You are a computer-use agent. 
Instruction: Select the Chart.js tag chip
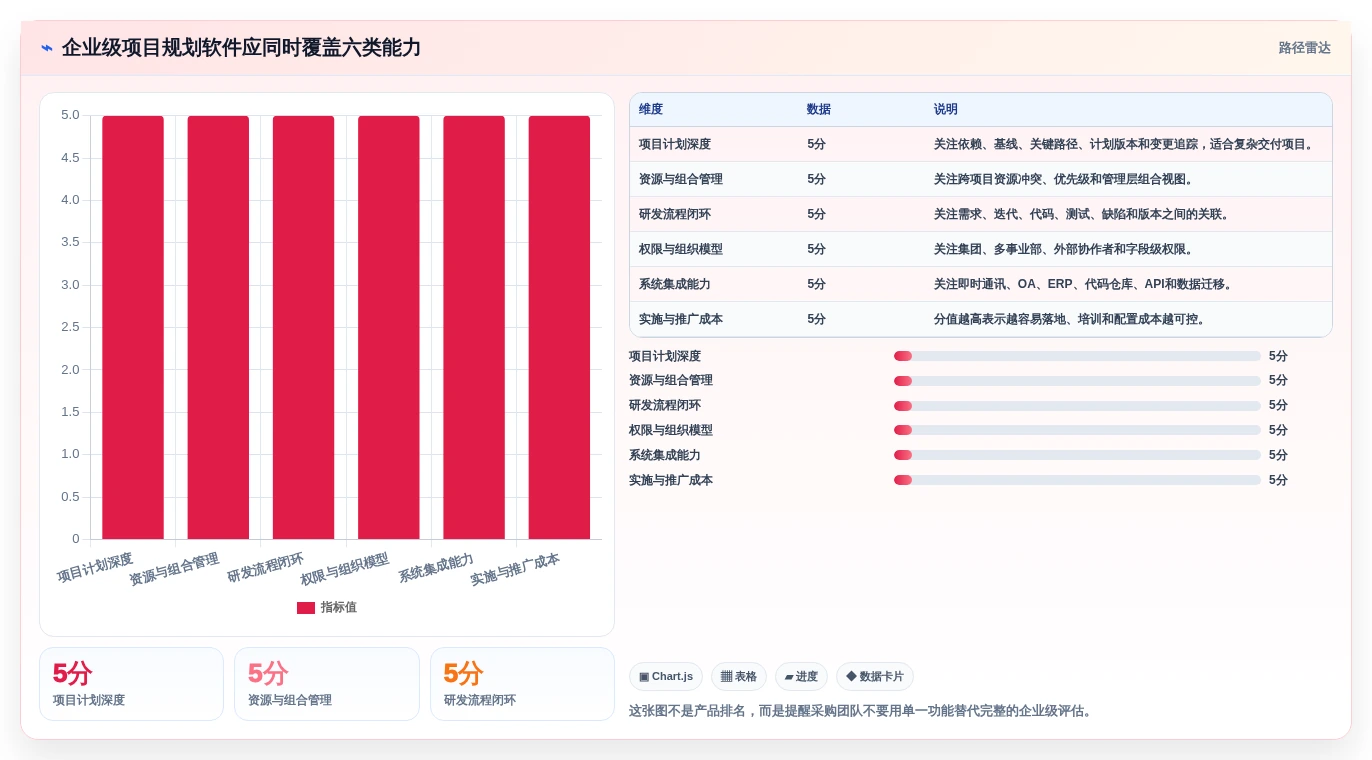pyautogui.click(x=666, y=677)
